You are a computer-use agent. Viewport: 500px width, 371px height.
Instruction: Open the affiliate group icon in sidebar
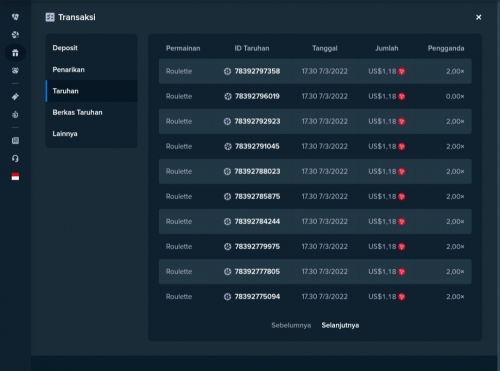tap(15, 70)
